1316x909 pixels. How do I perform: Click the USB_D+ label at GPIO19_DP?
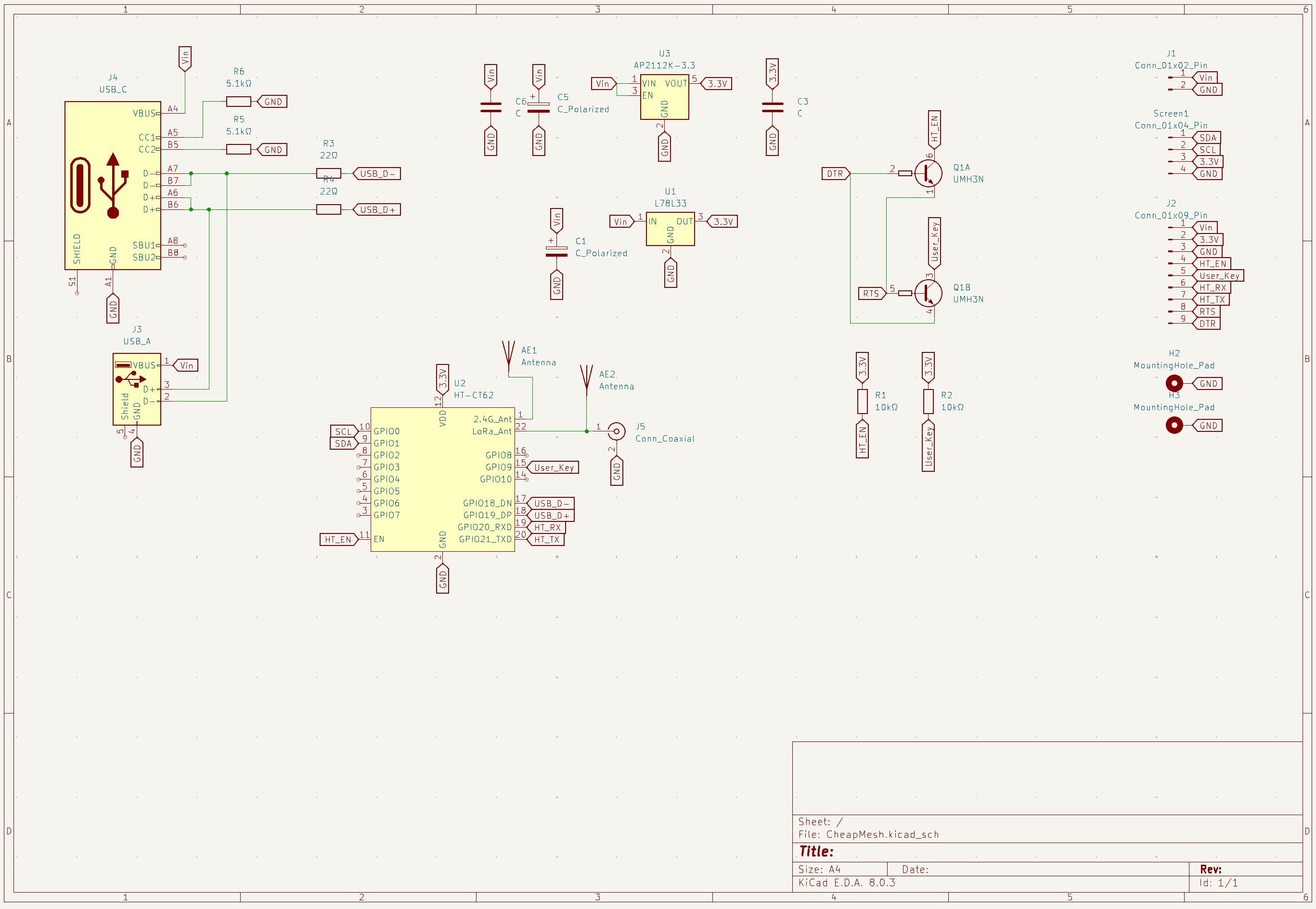(551, 516)
